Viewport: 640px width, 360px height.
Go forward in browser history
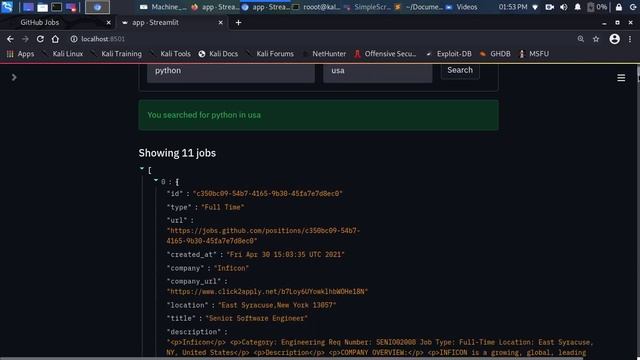pos(25,39)
